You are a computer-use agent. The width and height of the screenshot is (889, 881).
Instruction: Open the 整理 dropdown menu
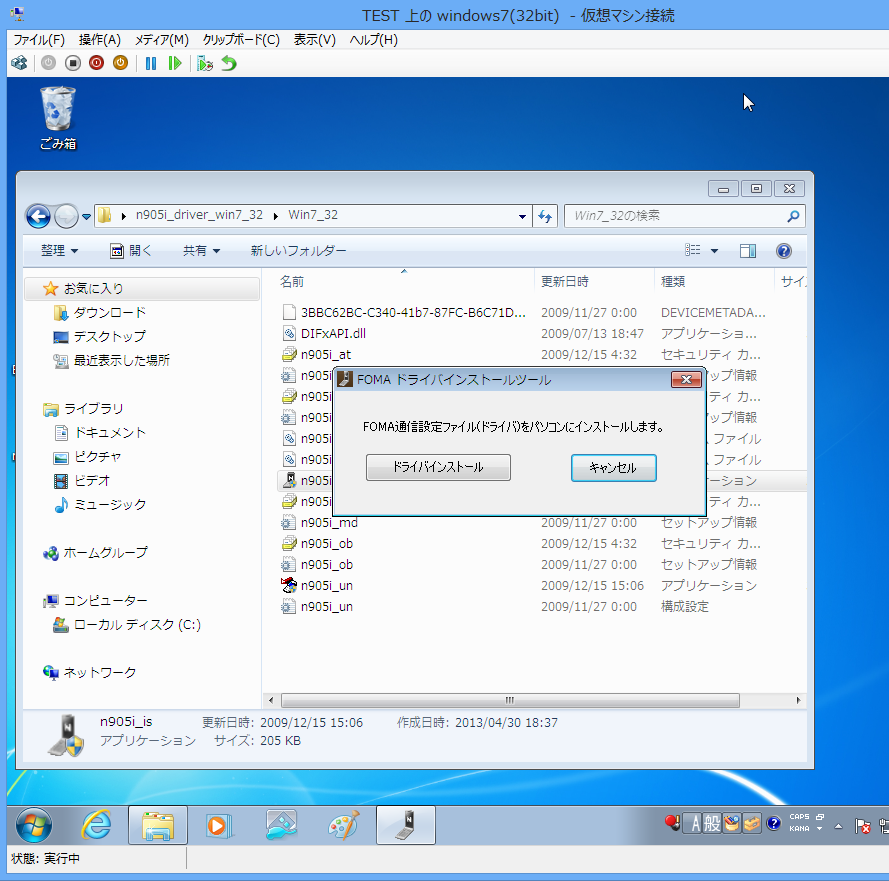coord(59,251)
